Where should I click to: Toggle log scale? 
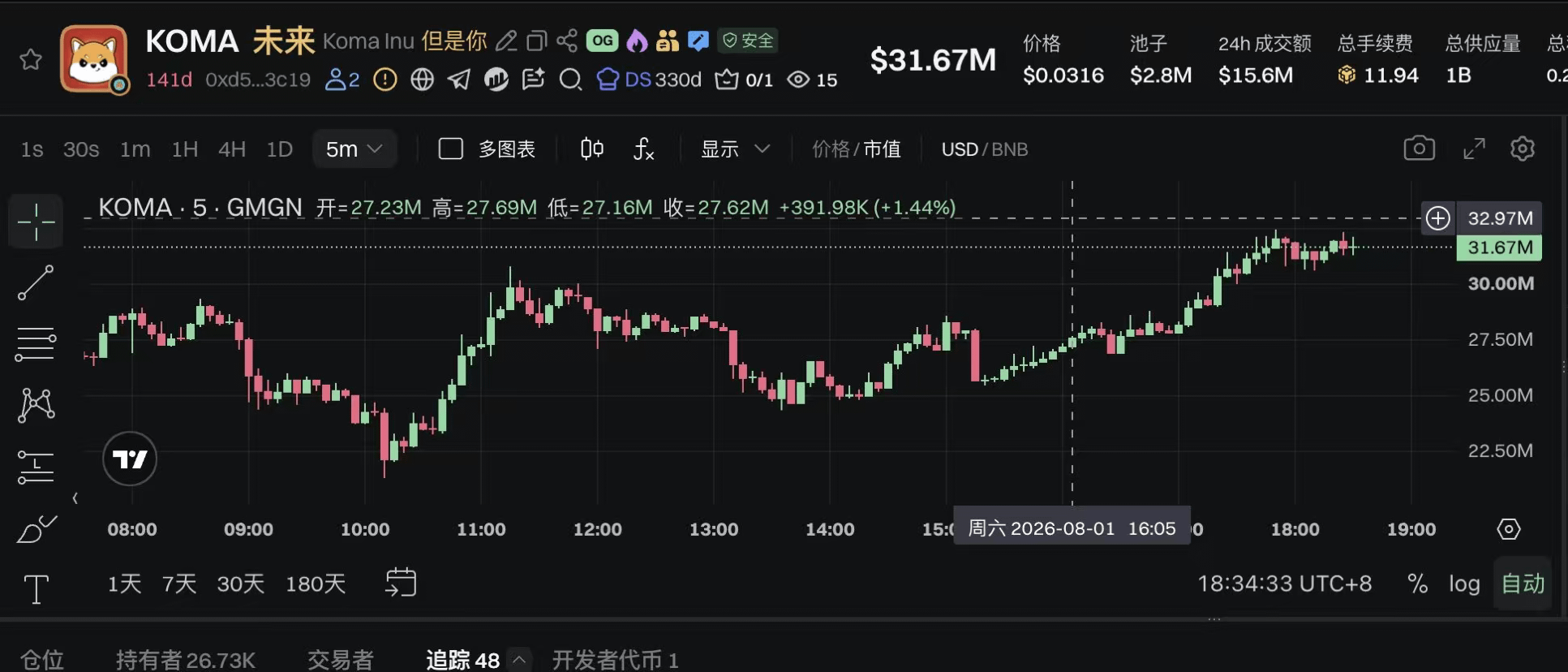1464,584
